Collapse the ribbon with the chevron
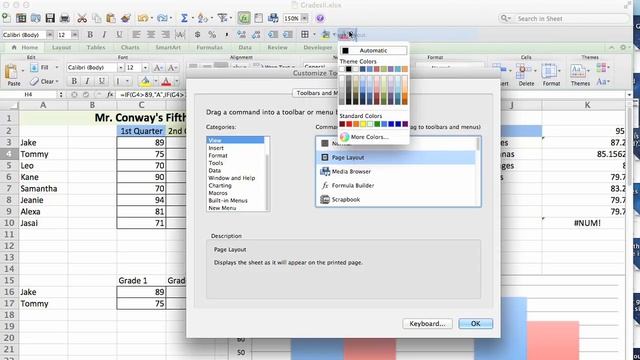Screen dimensions: 640x360 [611, 47]
